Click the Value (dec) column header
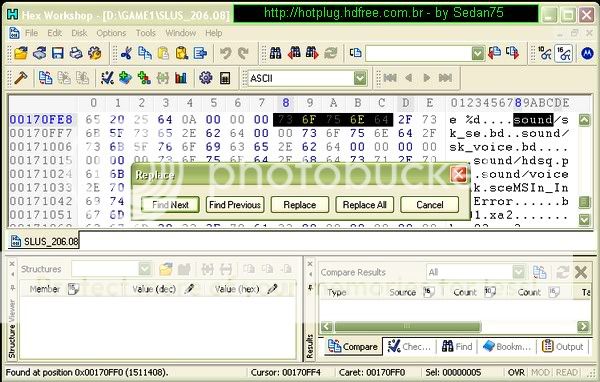This screenshot has width=600, height=382. (154, 289)
